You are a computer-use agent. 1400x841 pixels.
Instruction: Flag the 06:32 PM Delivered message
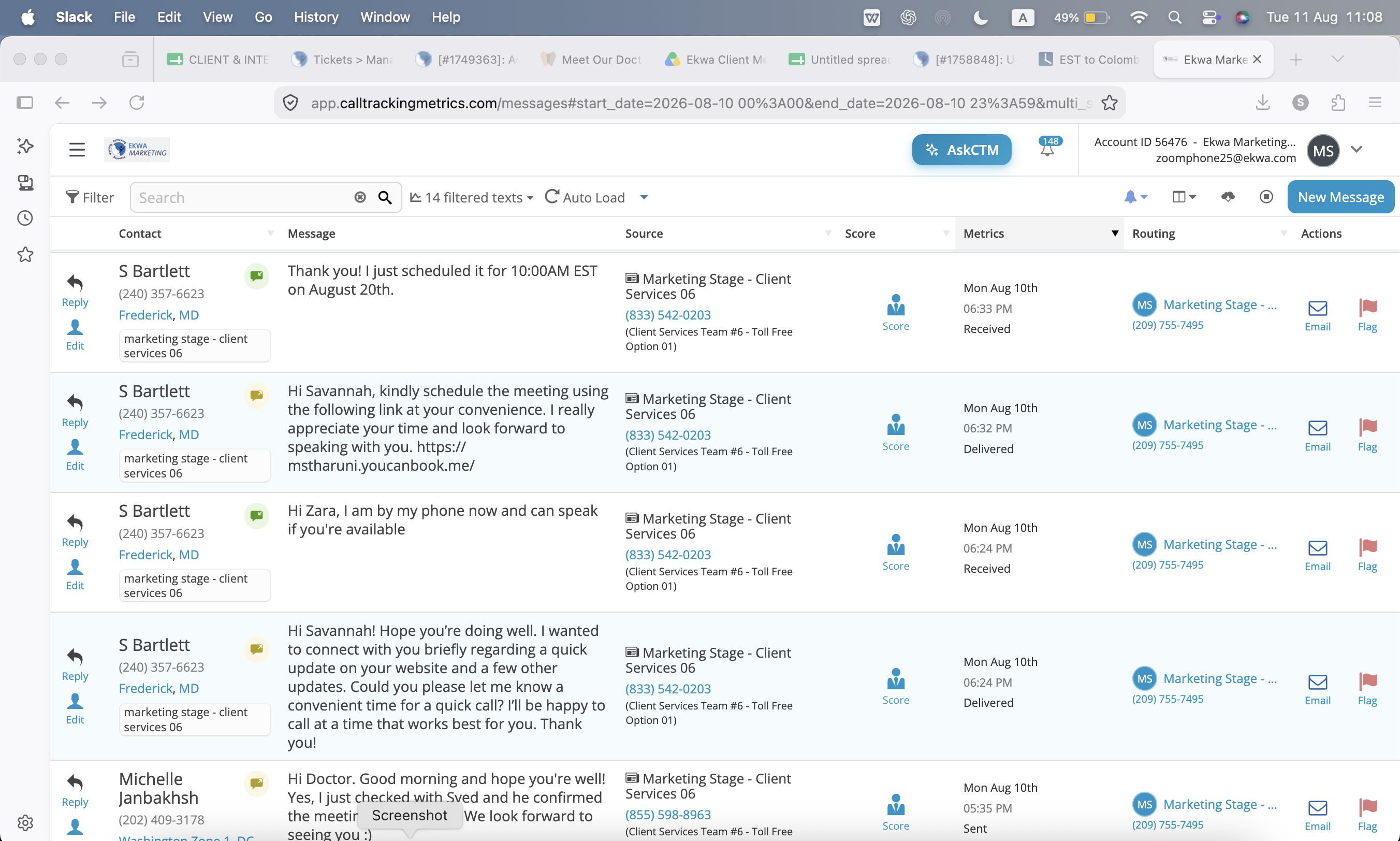(1367, 435)
